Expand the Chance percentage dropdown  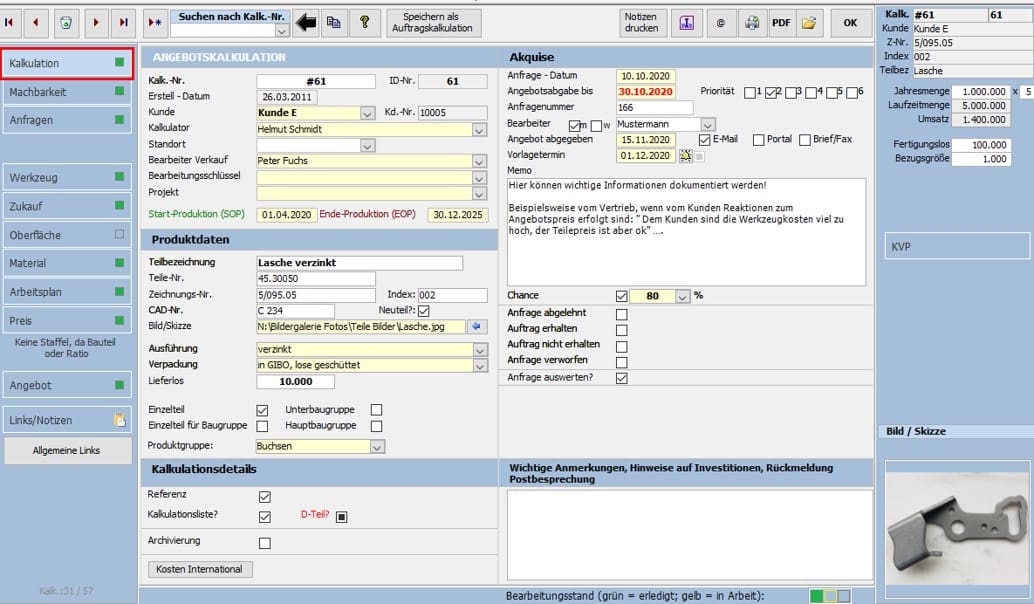(683, 296)
